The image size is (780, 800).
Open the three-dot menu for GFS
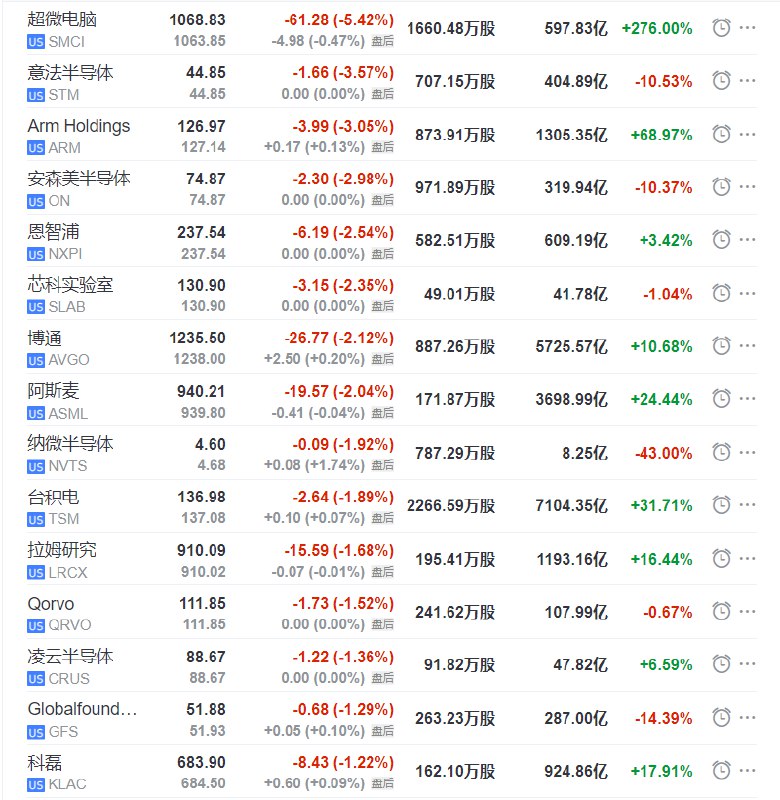747,718
